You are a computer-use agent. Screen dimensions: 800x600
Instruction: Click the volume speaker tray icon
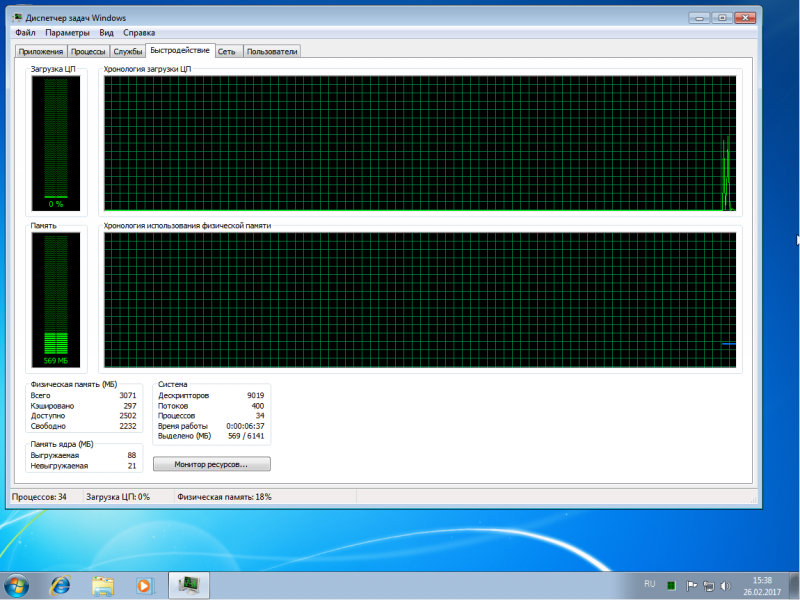tap(725, 586)
